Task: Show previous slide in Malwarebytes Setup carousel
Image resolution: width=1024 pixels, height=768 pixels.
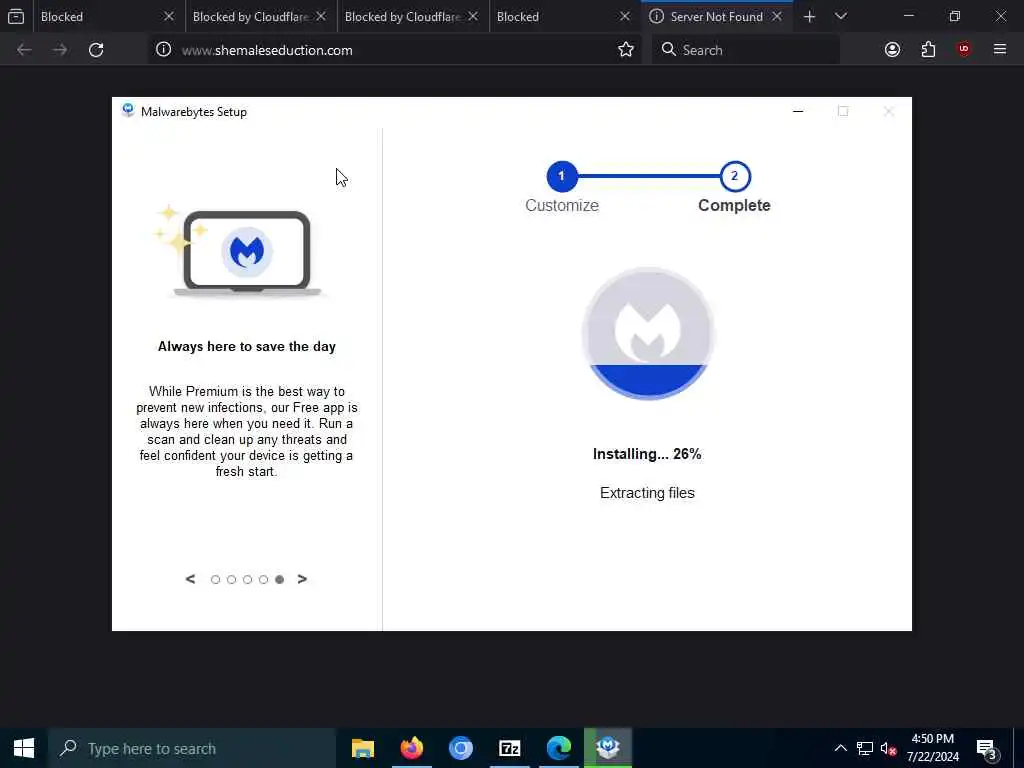Action: click(x=190, y=579)
